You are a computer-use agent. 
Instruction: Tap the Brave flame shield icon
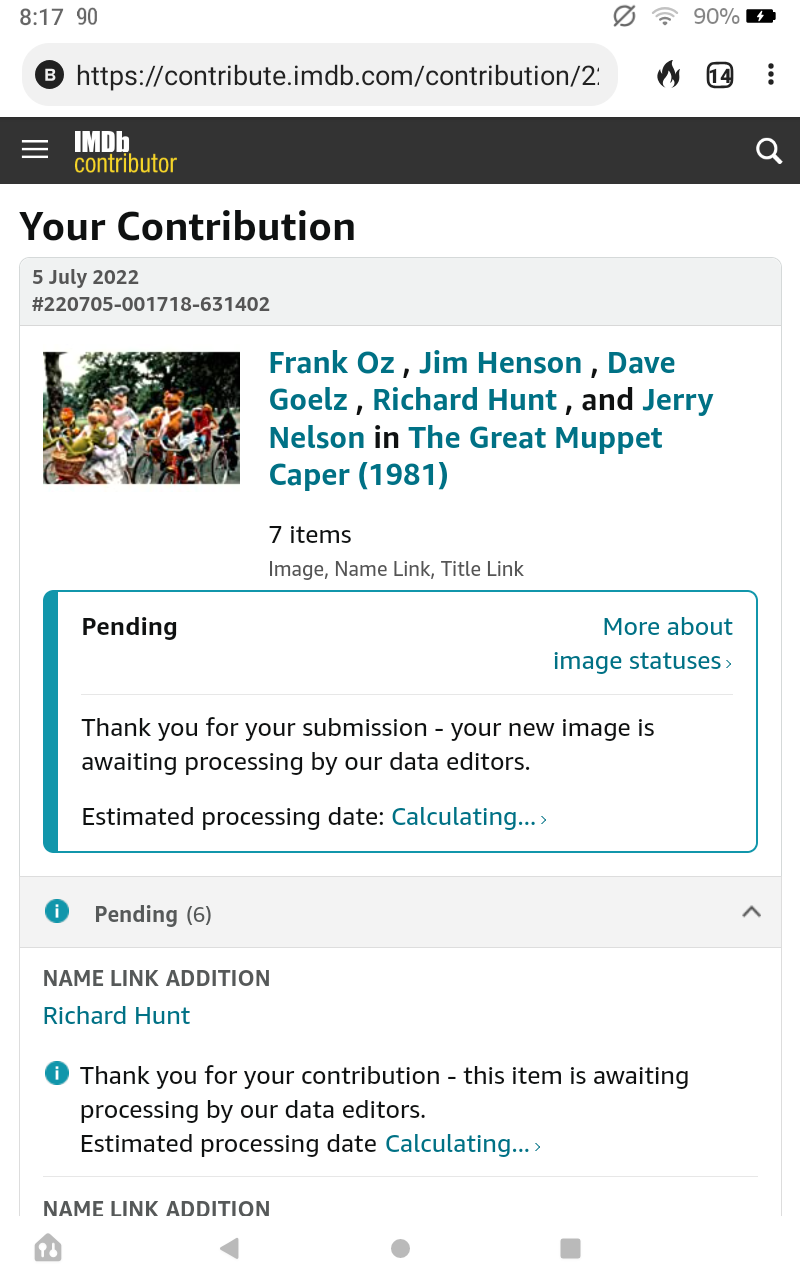tap(668, 75)
